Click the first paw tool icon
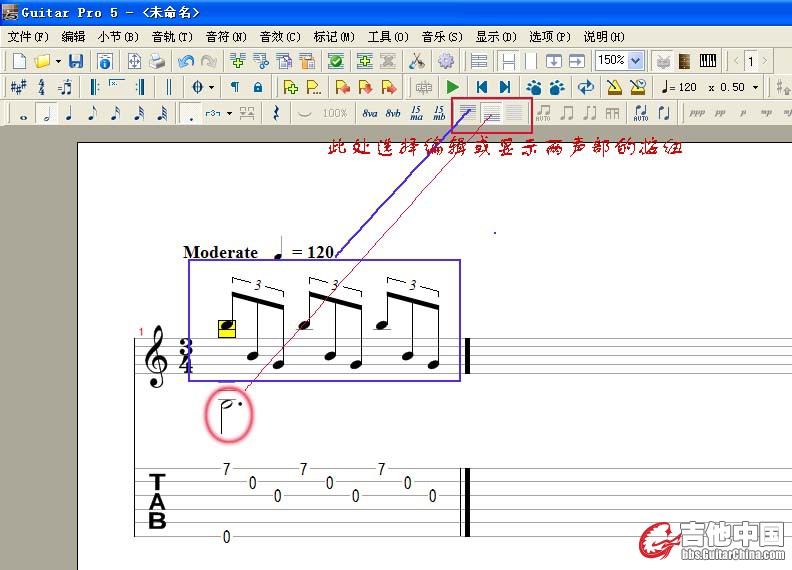Image resolution: width=792 pixels, height=570 pixels. click(x=534, y=87)
